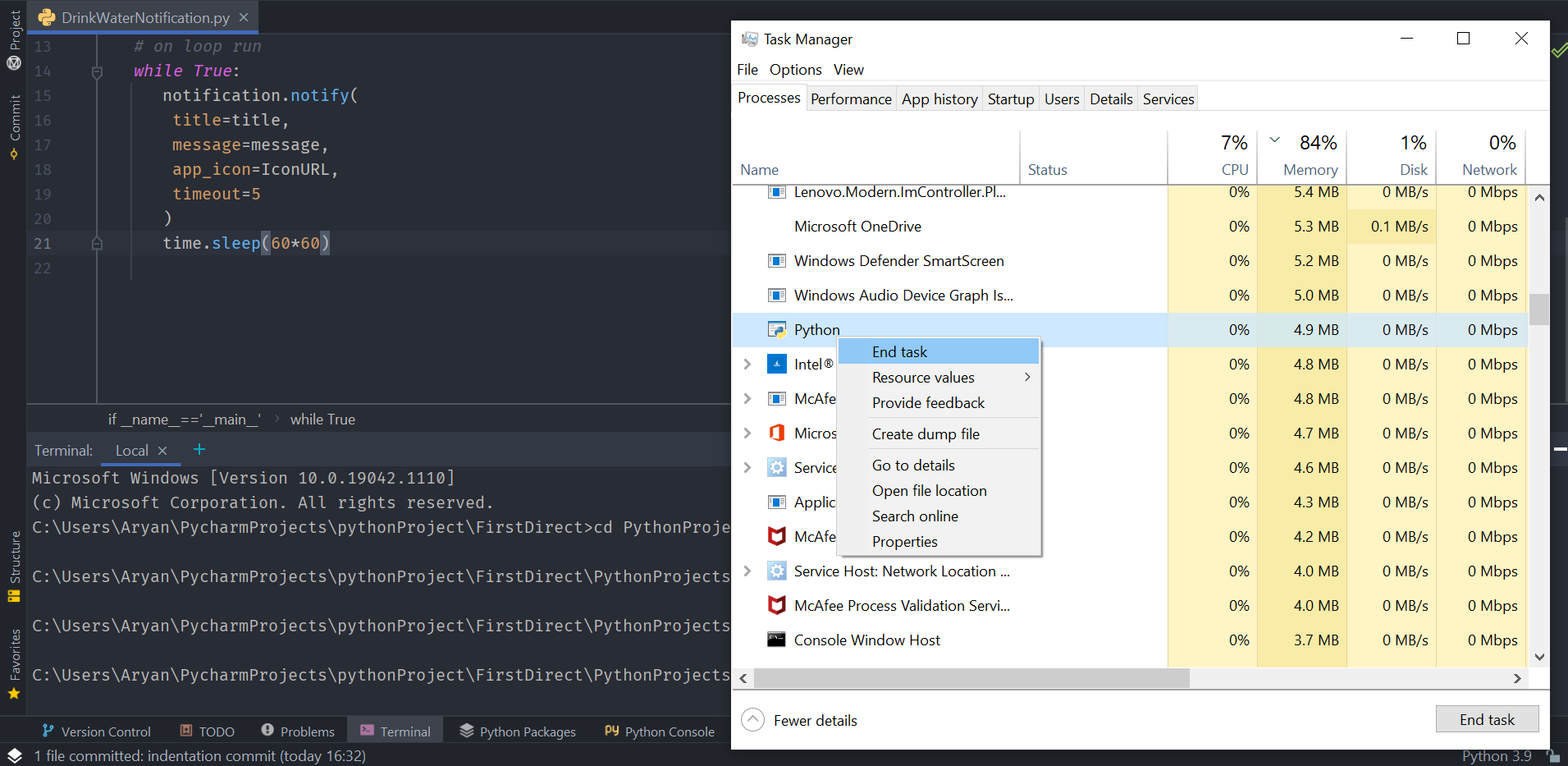This screenshot has height=766, width=1568.
Task: Select End task in the context menu
Action: tap(939, 351)
